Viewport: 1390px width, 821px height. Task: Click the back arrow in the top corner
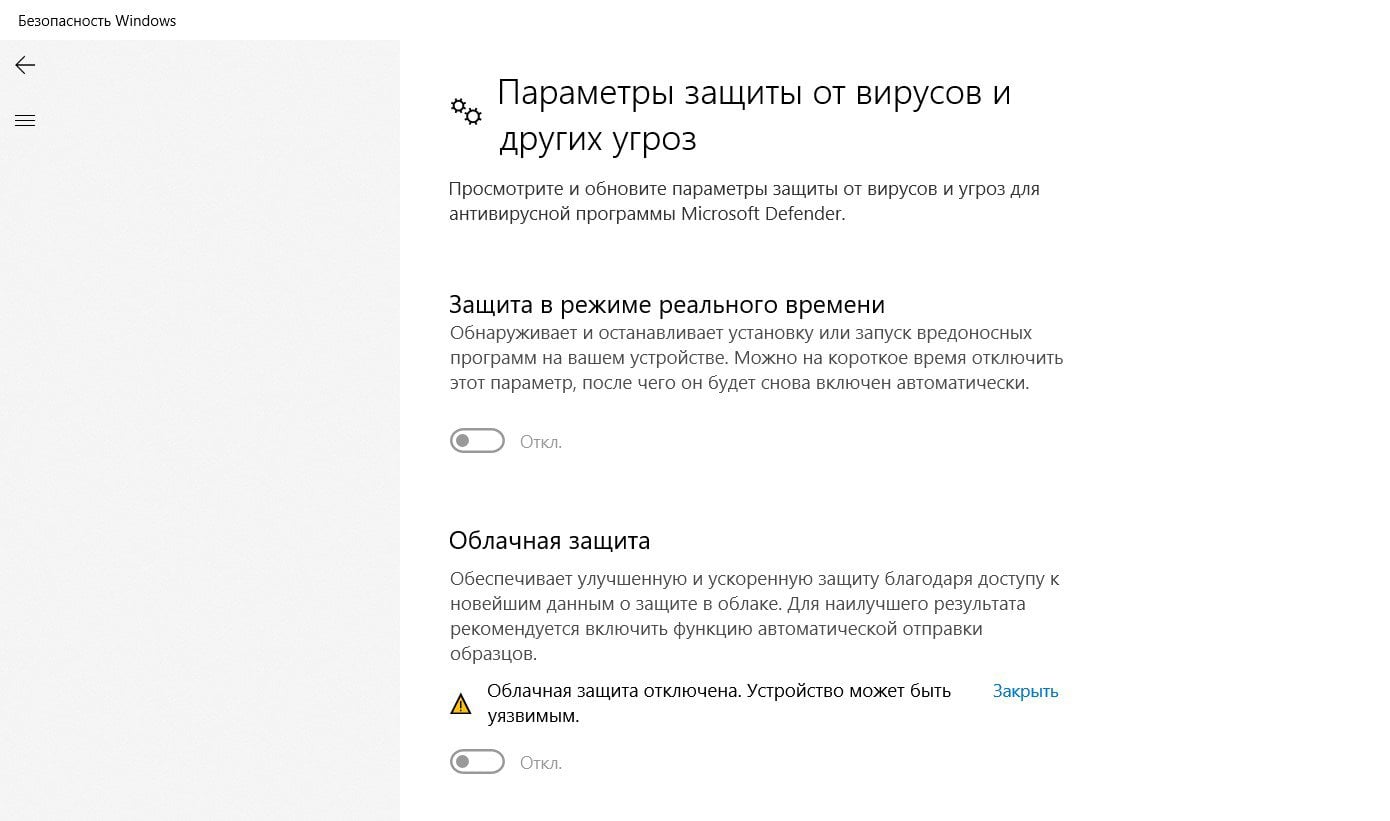point(24,65)
